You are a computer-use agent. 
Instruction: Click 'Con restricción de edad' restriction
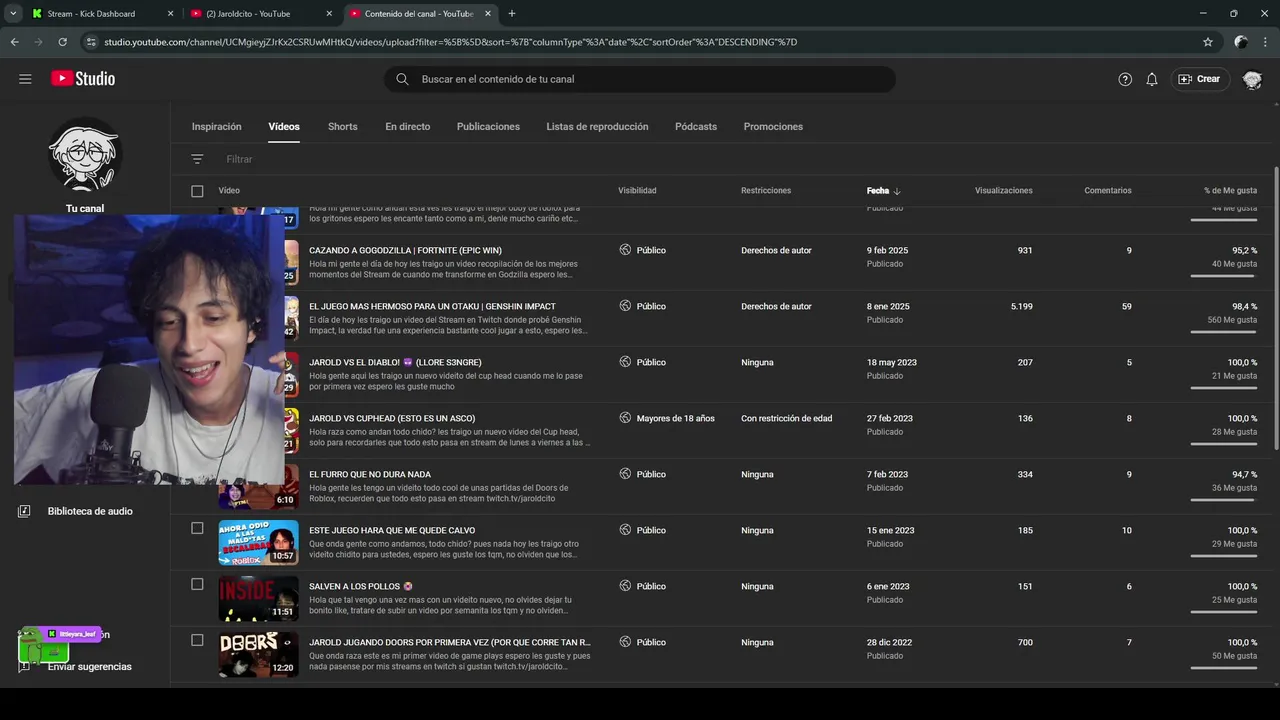tap(786, 418)
